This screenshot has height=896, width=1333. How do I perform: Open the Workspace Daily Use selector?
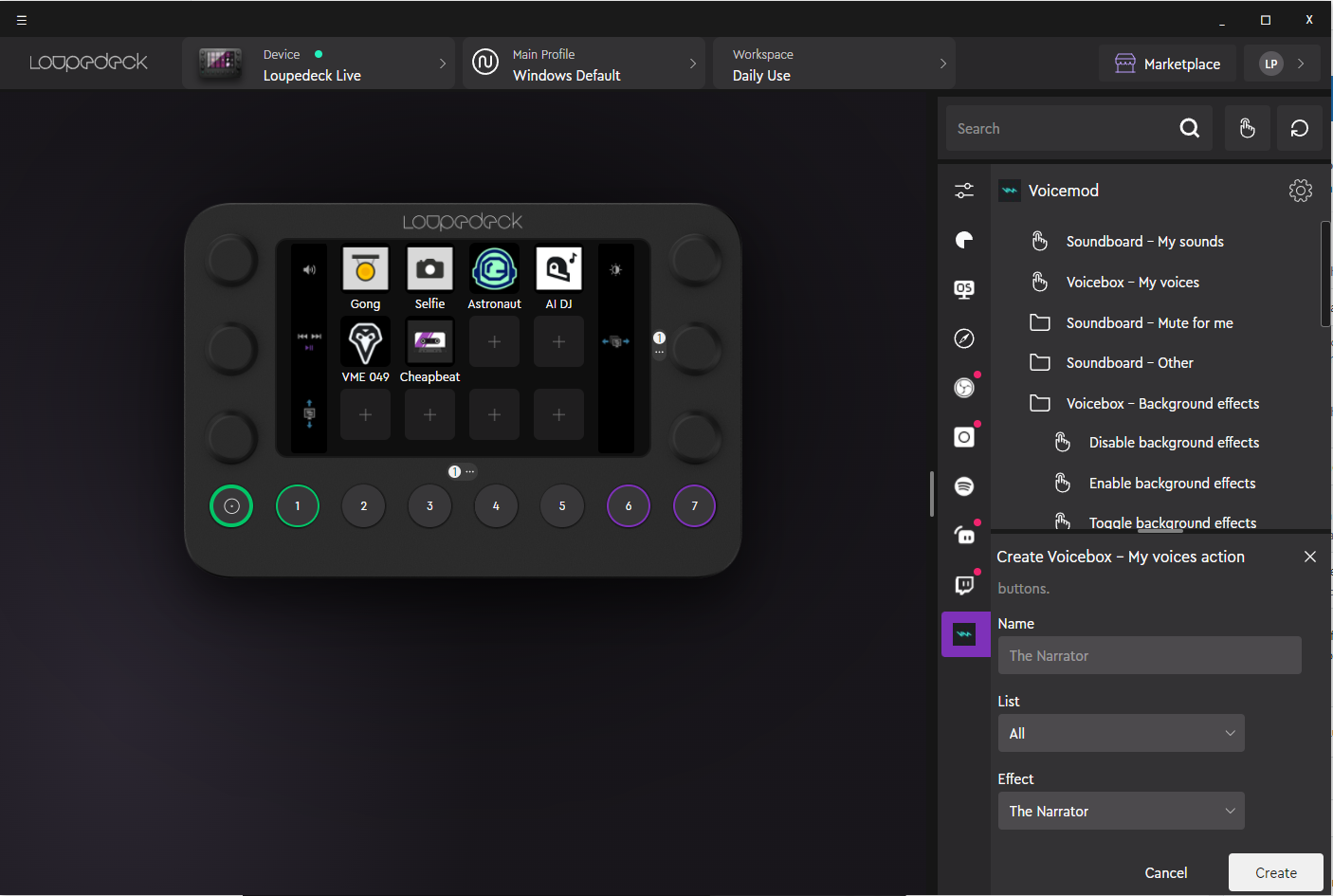click(x=833, y=64)
